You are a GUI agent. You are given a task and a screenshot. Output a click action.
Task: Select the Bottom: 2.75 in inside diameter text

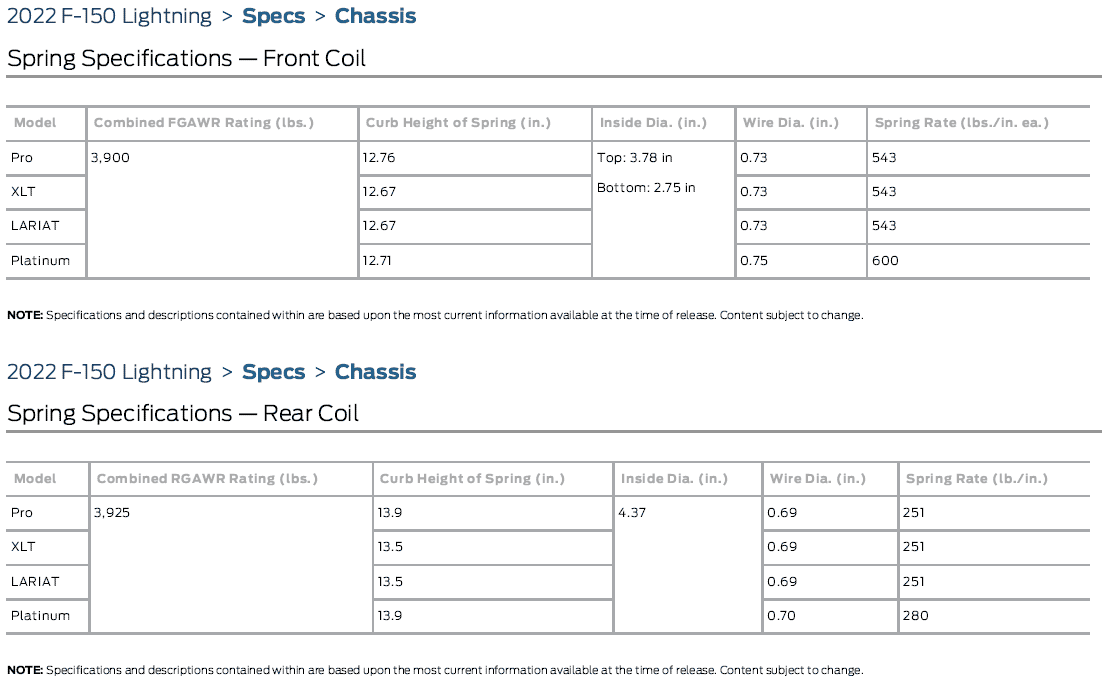point(646,188)
